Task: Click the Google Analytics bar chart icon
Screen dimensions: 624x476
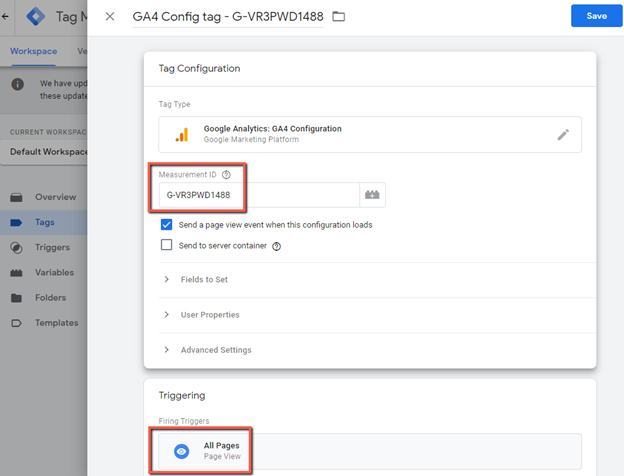Action: click(182, 135)
